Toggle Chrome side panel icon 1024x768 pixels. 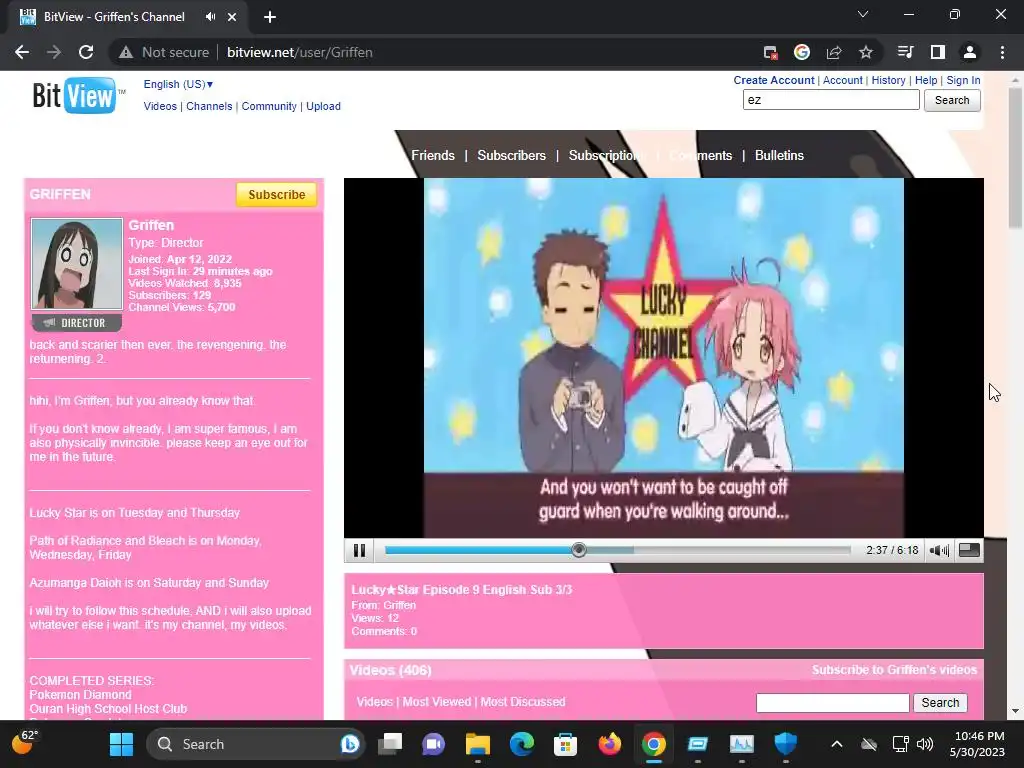[937, 52]
